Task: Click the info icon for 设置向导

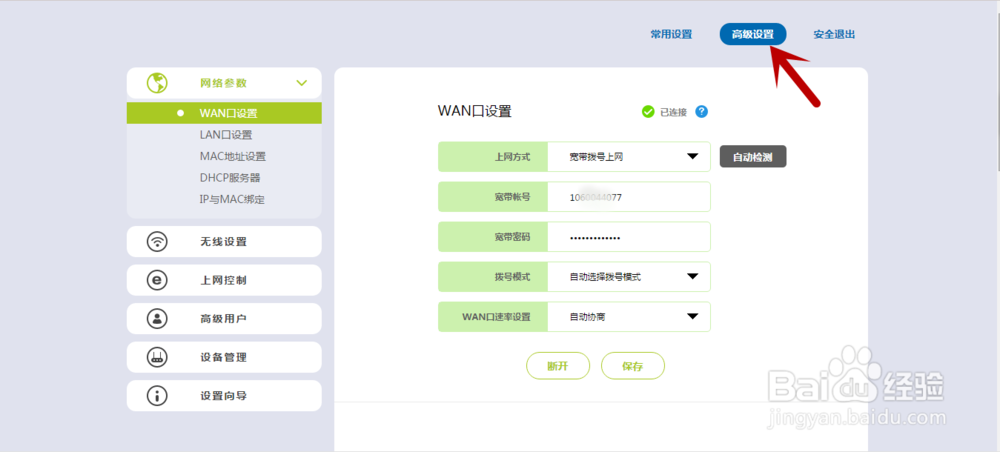Action: (157, 396)
